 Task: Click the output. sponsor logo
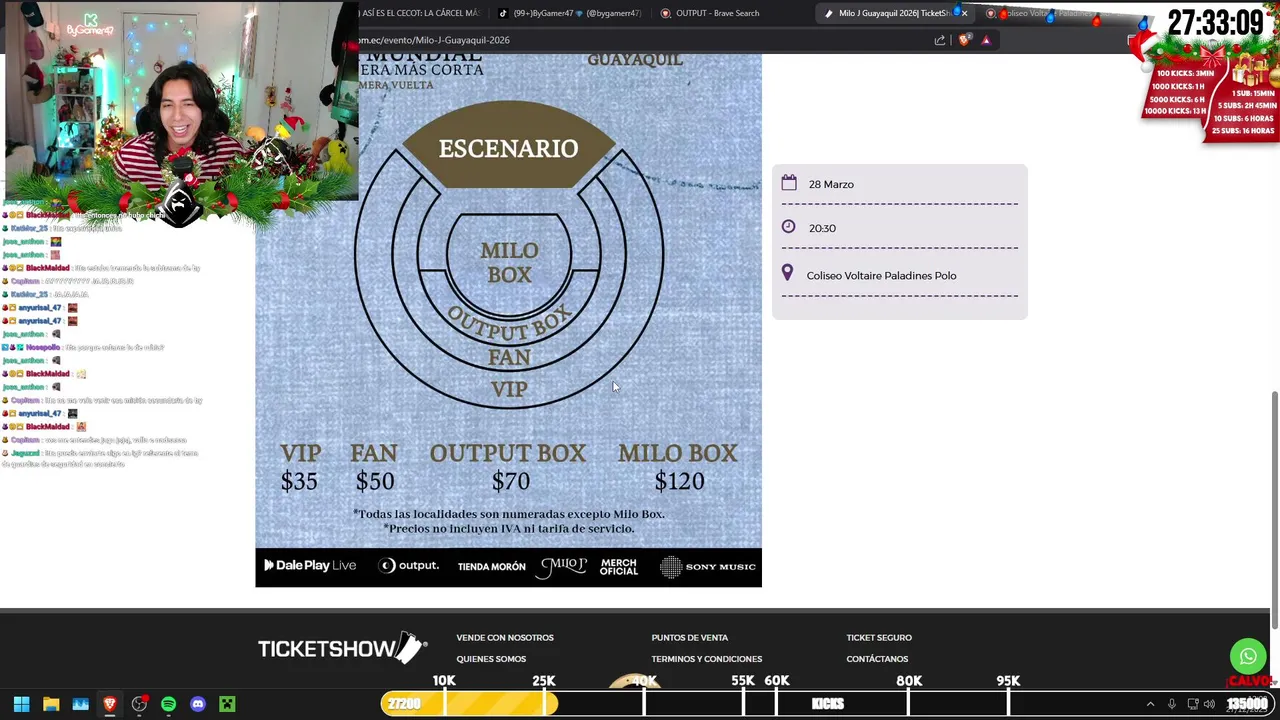coord(409,565)
